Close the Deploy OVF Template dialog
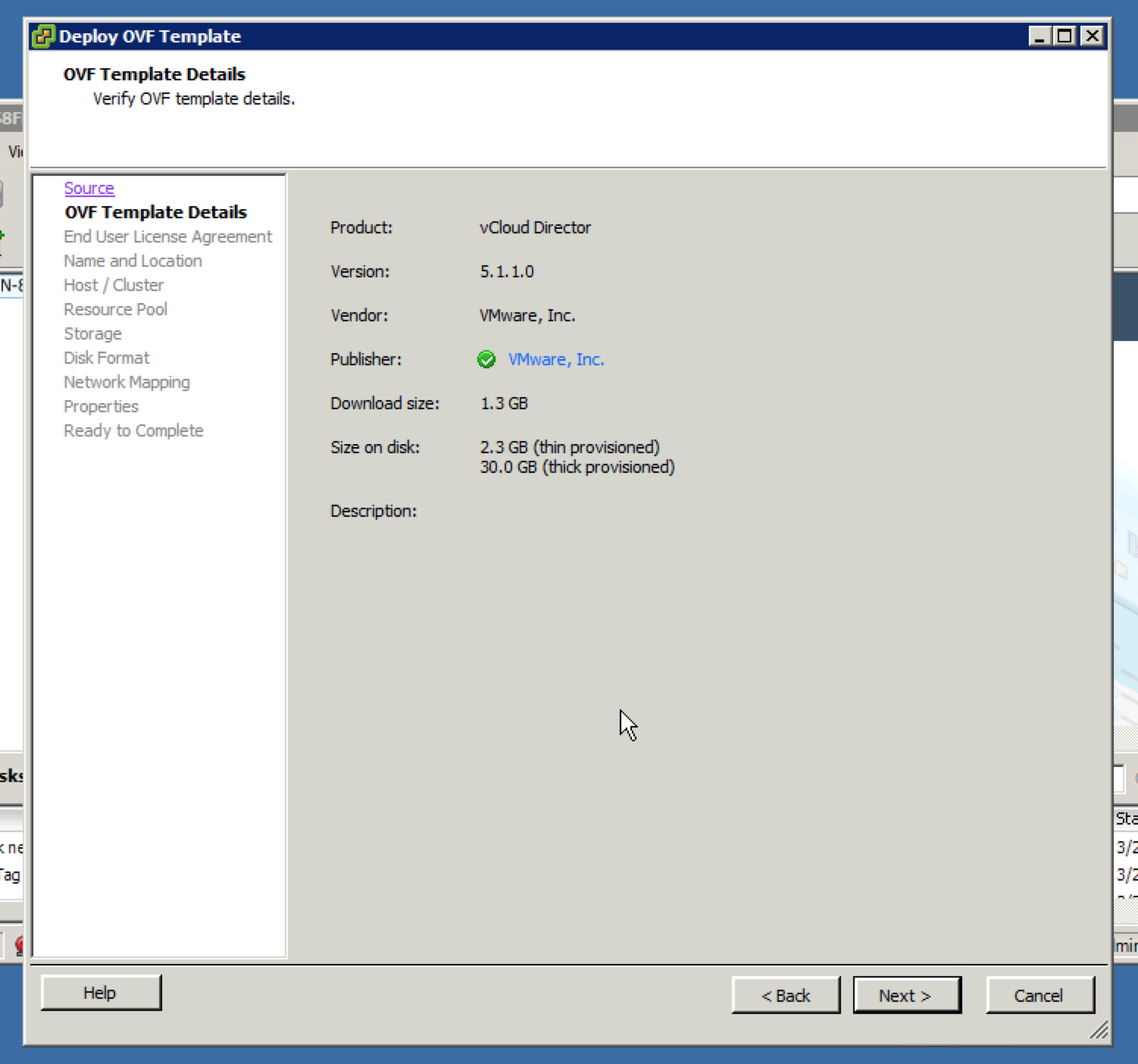Viewport: 1138px width, 1064px height. [x=1092, y=36]
